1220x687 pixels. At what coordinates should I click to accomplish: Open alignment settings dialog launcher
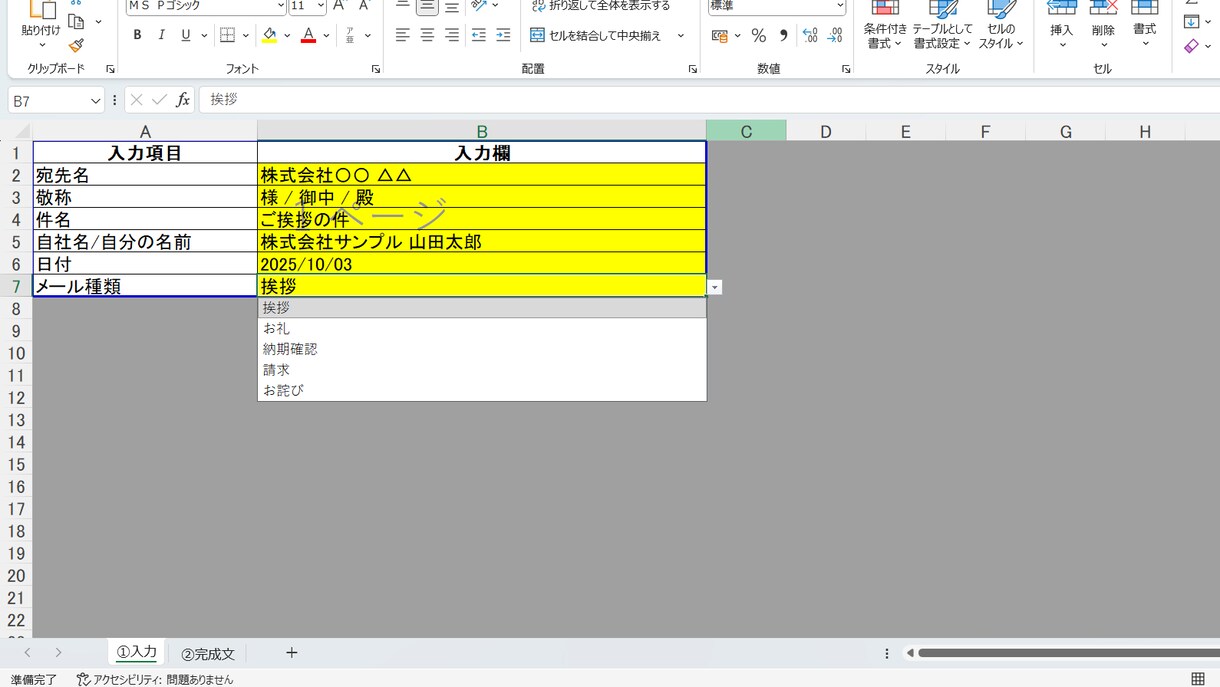pyautogui.click(x=692, y=69)
